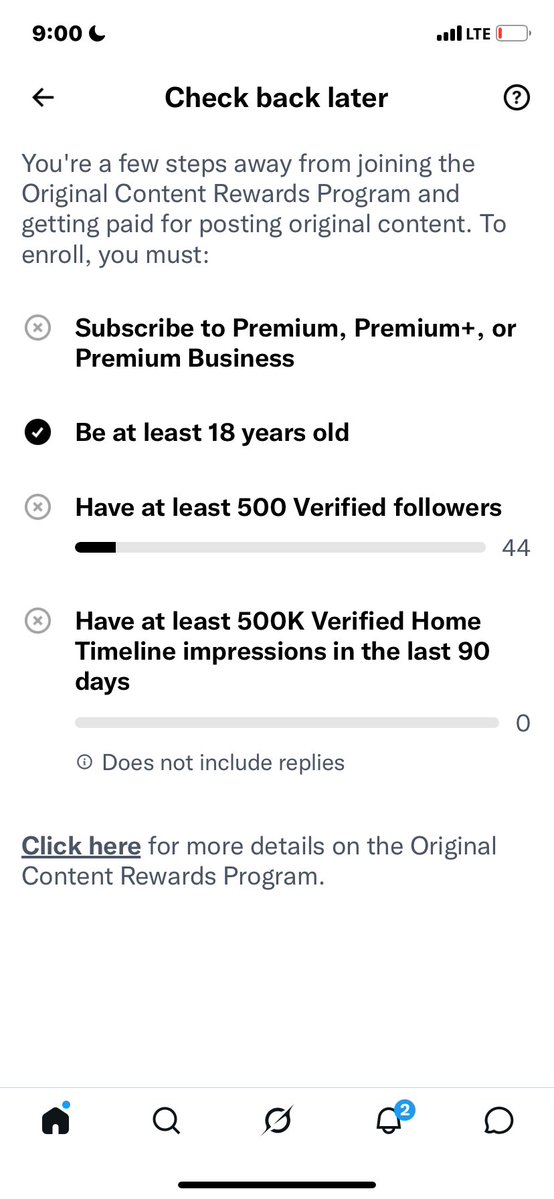Tap 'Subscribe to Premium, Premium+, or Premium Business'

point(295,343)
